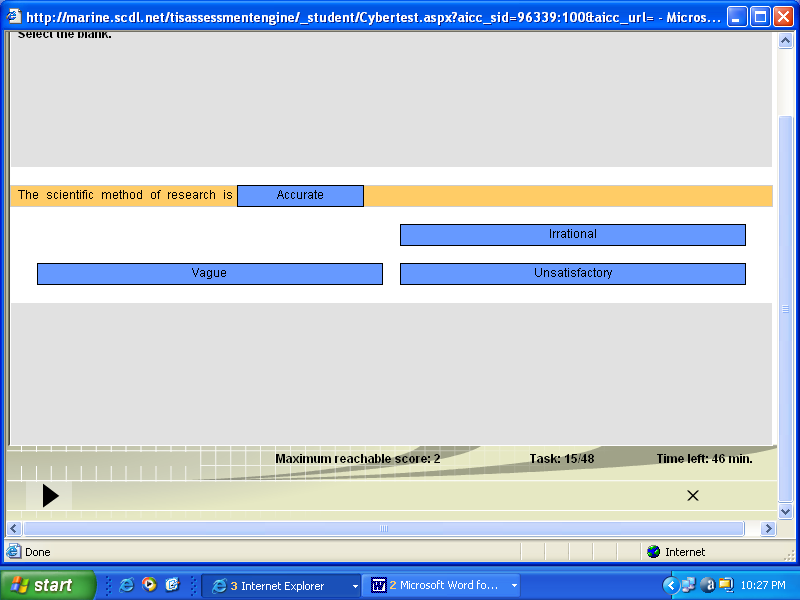This screenshot has height=600, width=800.
Task: Click the computer monitors tray icon
Action: 726,585
